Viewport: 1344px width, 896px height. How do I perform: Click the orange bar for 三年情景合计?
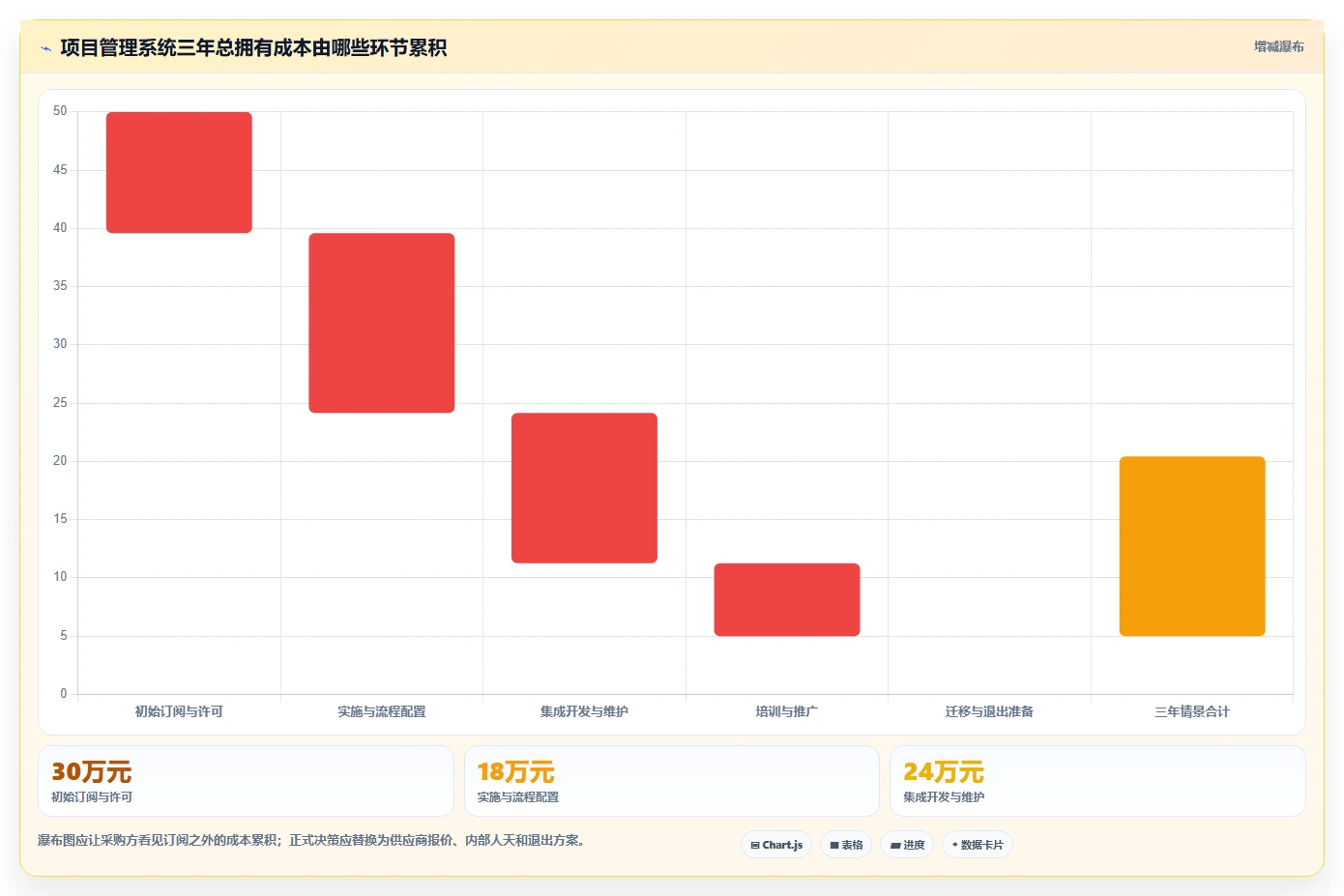1192,546
